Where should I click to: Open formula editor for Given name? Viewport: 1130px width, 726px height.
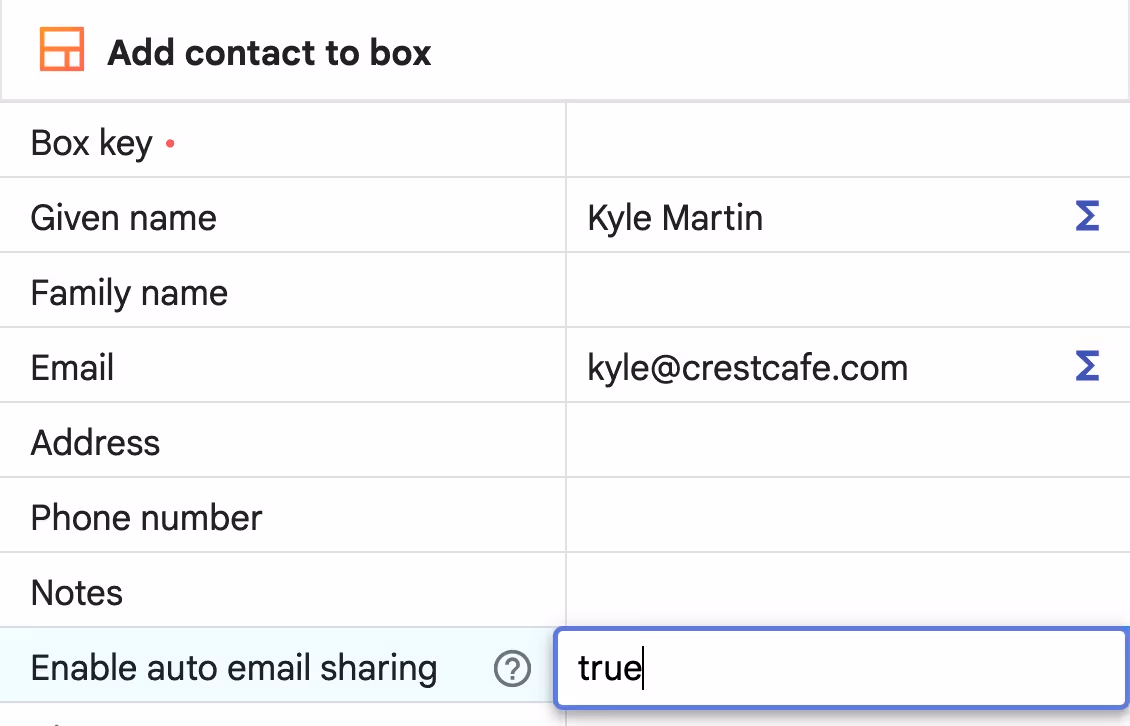1087,216
